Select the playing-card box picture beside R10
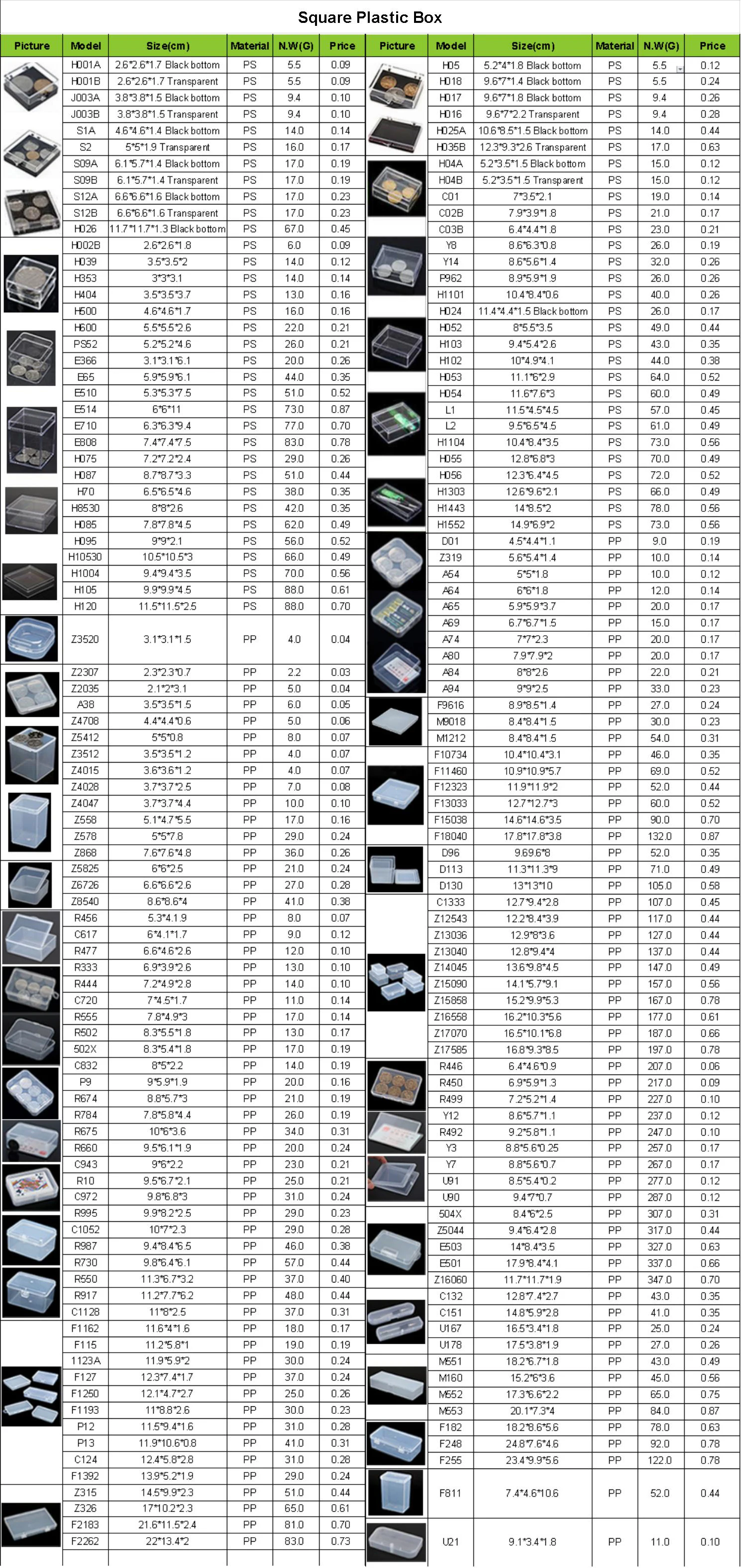This screenshot has width=741, height=1568. click(x=32, y=1187)
